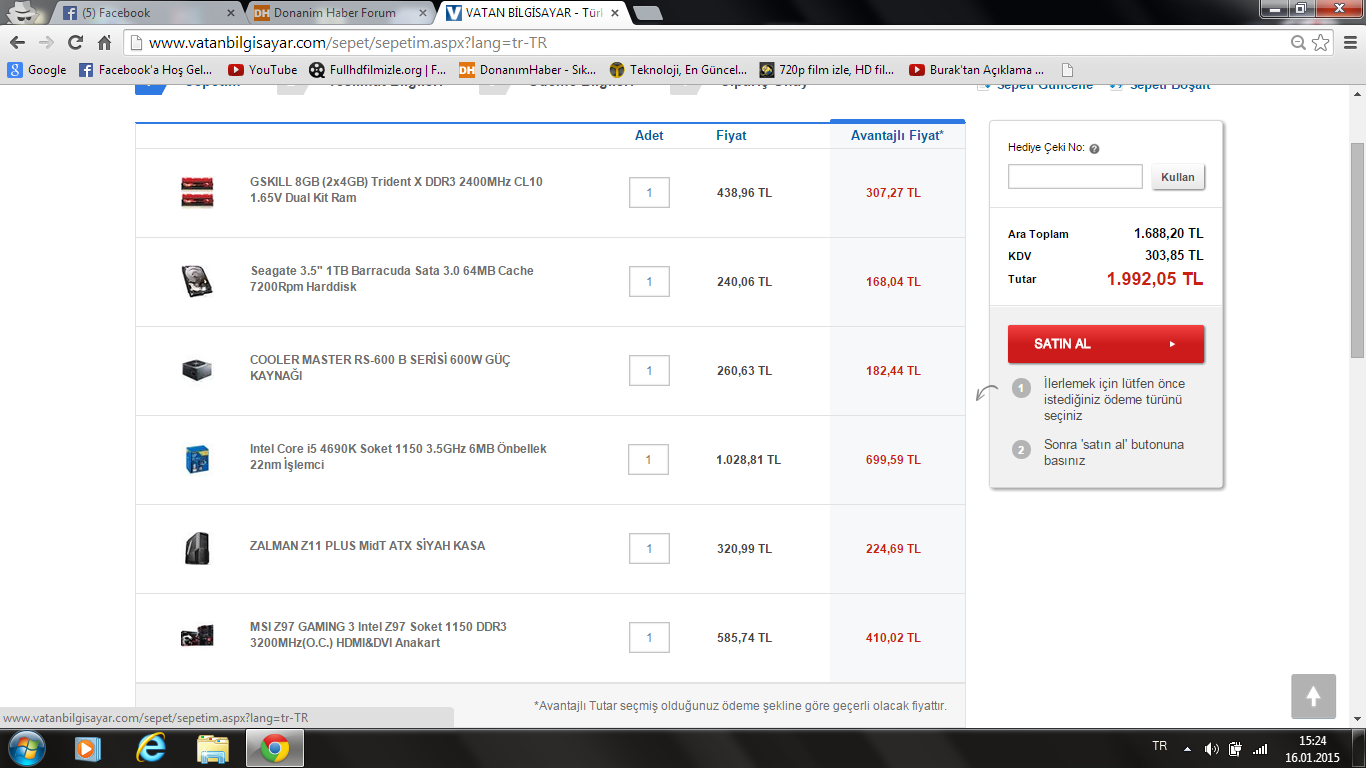
Task: Close the Facebook tab
Action: click(x=232, y=13)
